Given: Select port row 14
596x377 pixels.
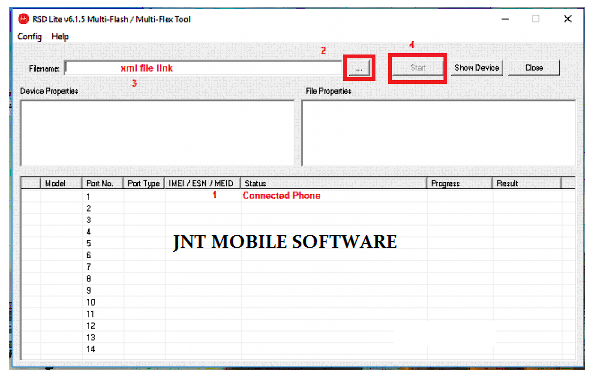Looking at the screenshot, I should pyautogui.click(x=298, y=349).
